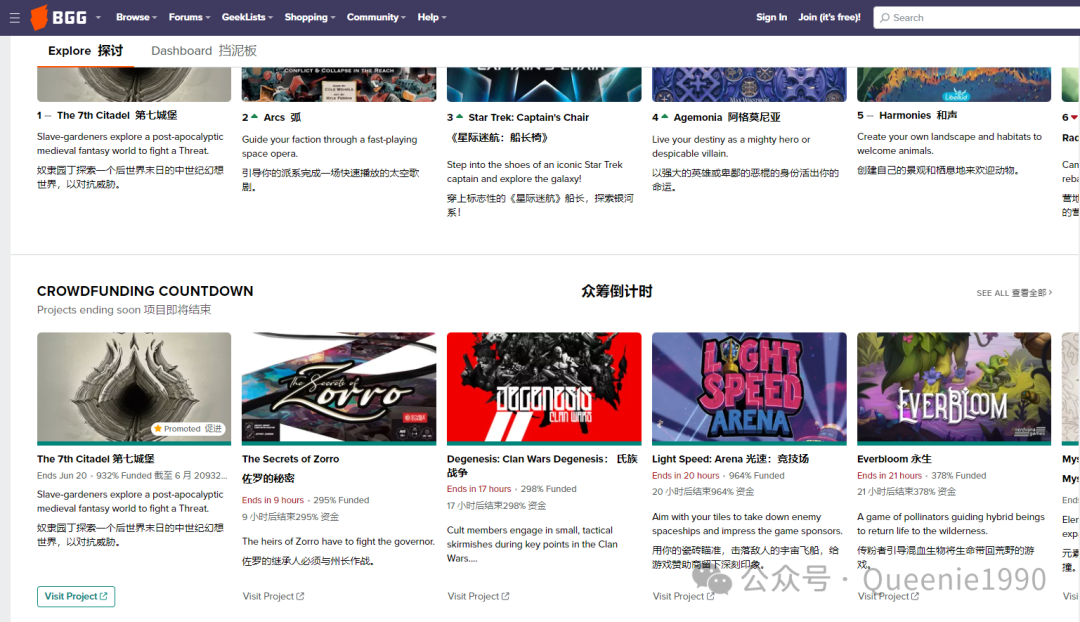Click the external-link icon beside Zorro's Visit Project

pos(302,595)
